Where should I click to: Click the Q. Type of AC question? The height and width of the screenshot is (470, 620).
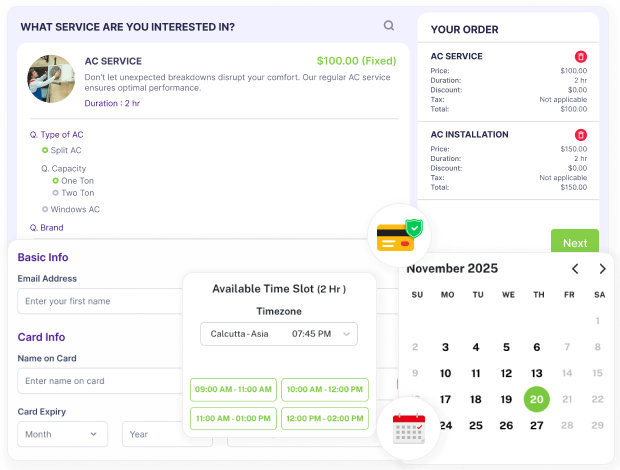(57, 135)
